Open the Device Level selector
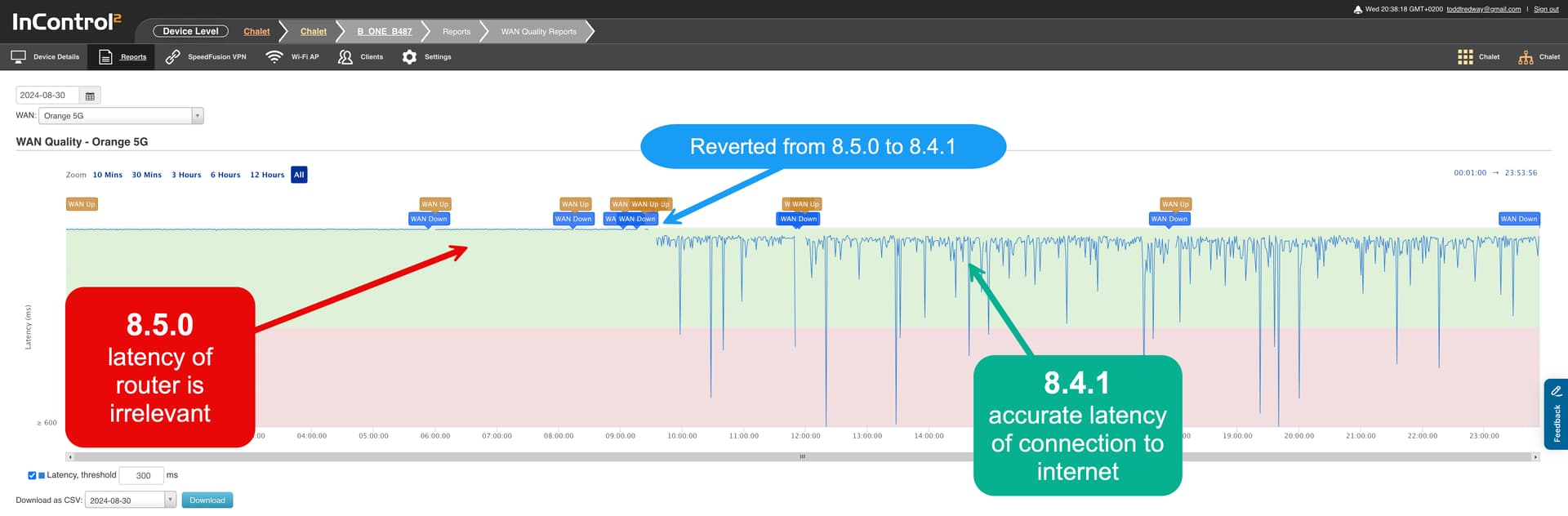 click(x=190, y=31)
